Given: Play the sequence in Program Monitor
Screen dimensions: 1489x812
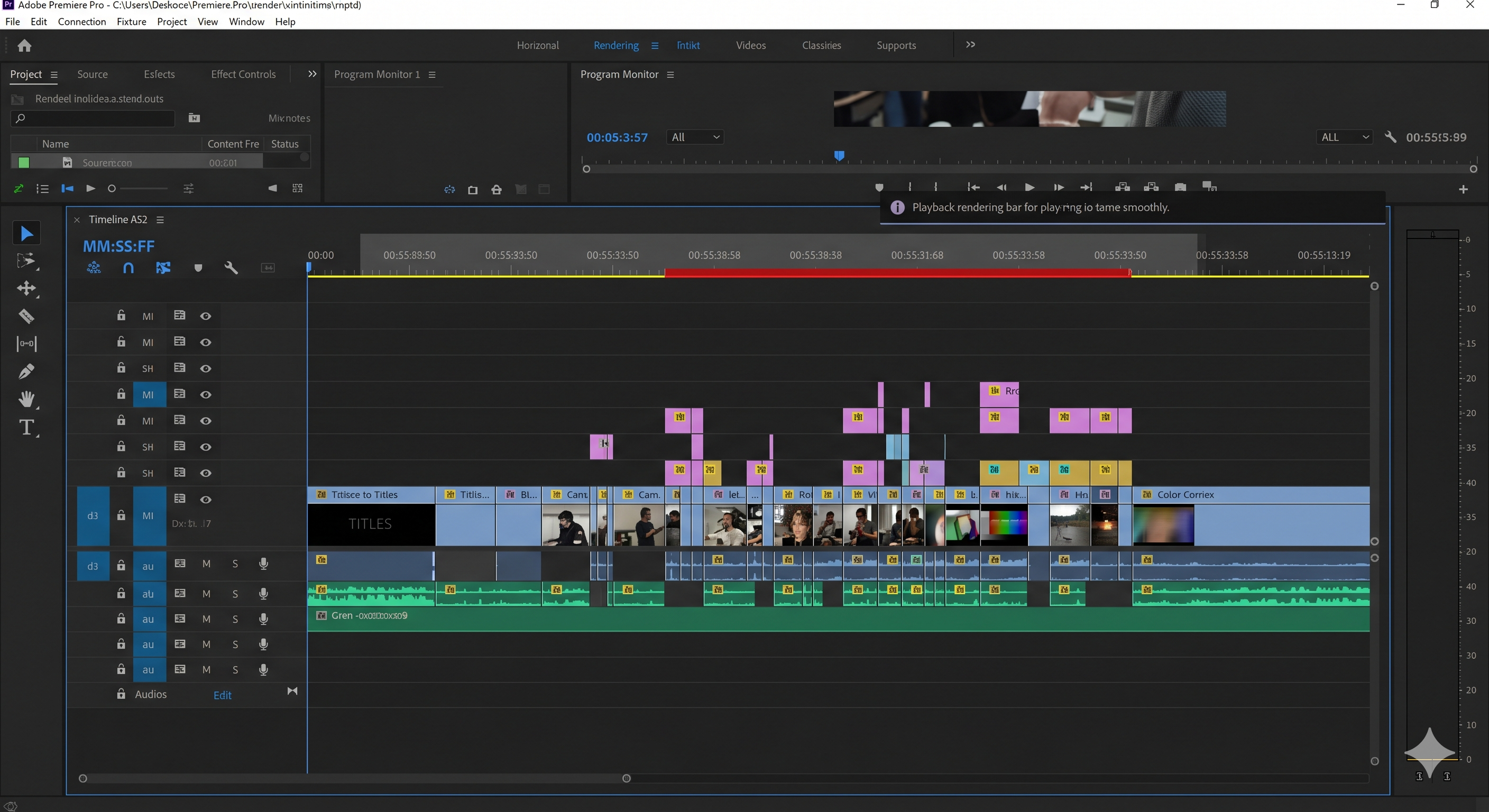Looking at the screenshot, I should click(x=1030, y=187).
